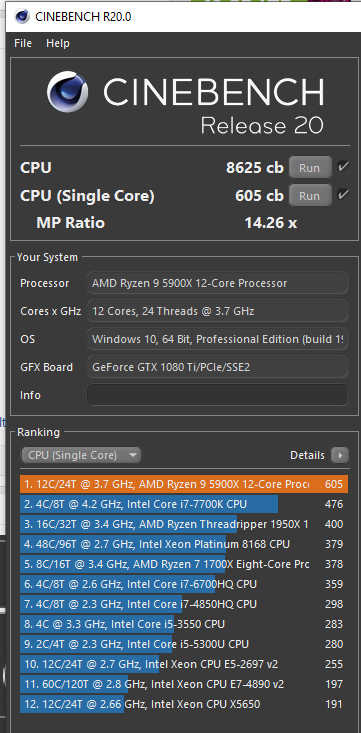The image size is (361, 733).
Task: Select the Threadripper 1950X ranking entry
Action: [184, 524]
